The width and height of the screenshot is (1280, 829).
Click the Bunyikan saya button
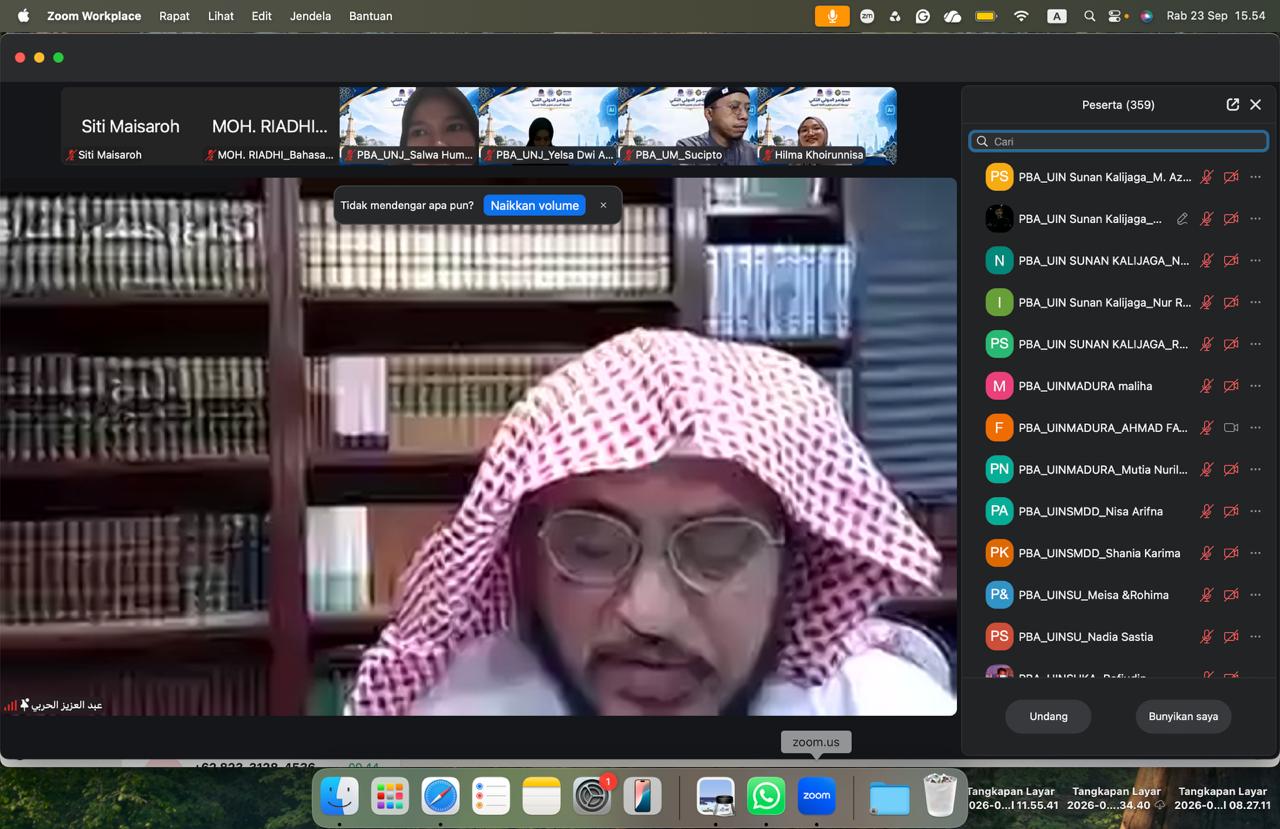1183,716
